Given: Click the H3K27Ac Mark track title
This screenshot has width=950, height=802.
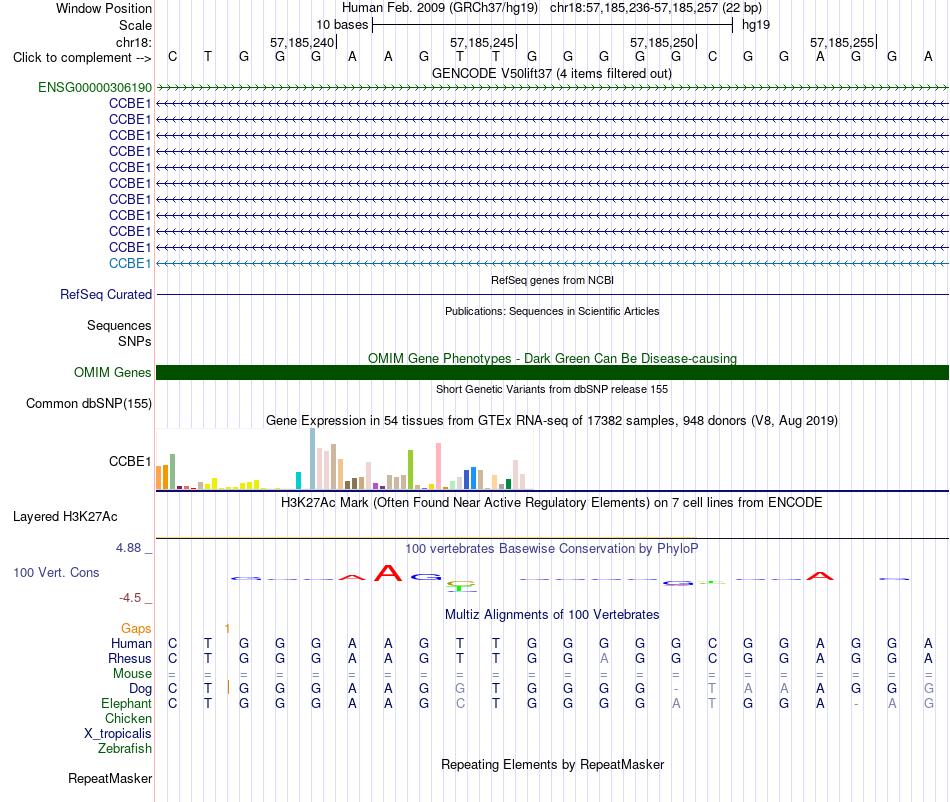Looking at the screenshot, I should 552,503.
